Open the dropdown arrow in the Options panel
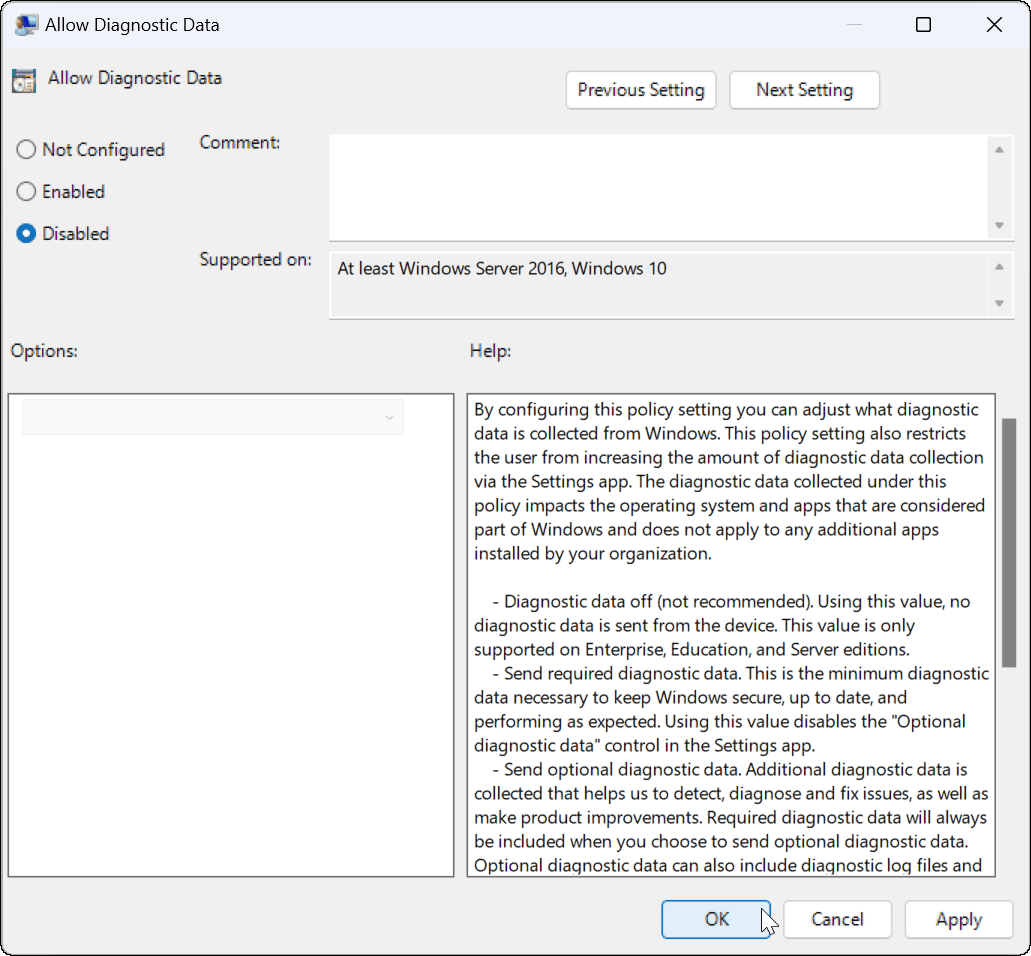 391,417
